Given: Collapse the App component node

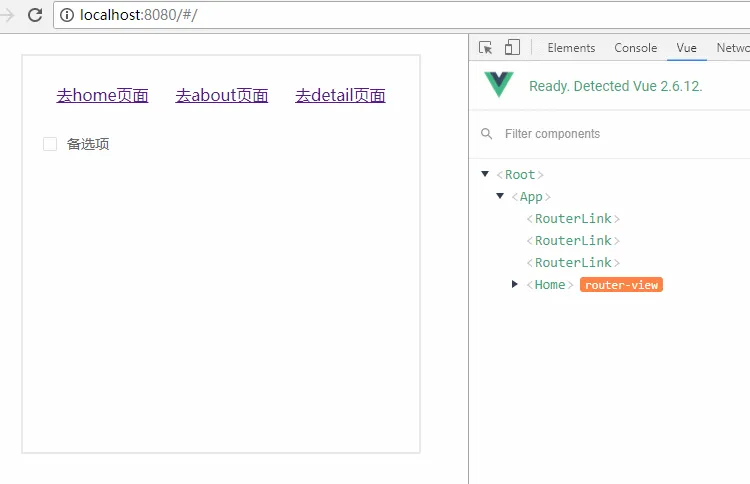Looking at the screenshot, I should click(x=500, y=196).
